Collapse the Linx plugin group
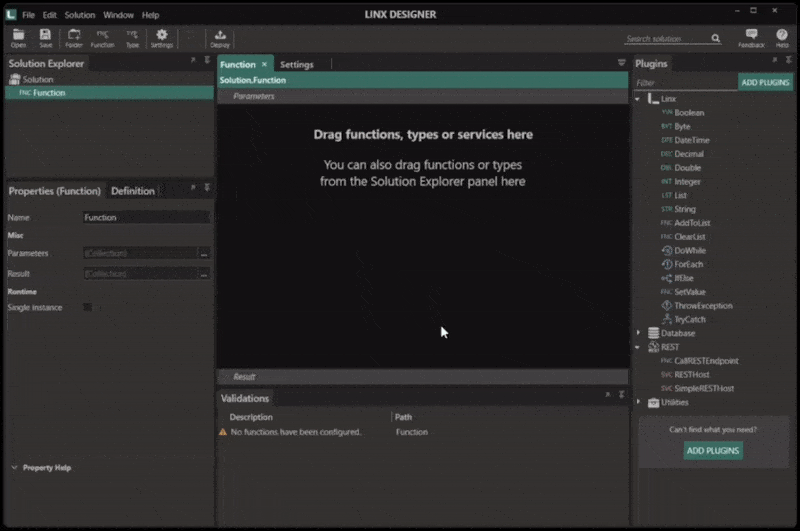The image size is (800, 531). click(638, 99)
